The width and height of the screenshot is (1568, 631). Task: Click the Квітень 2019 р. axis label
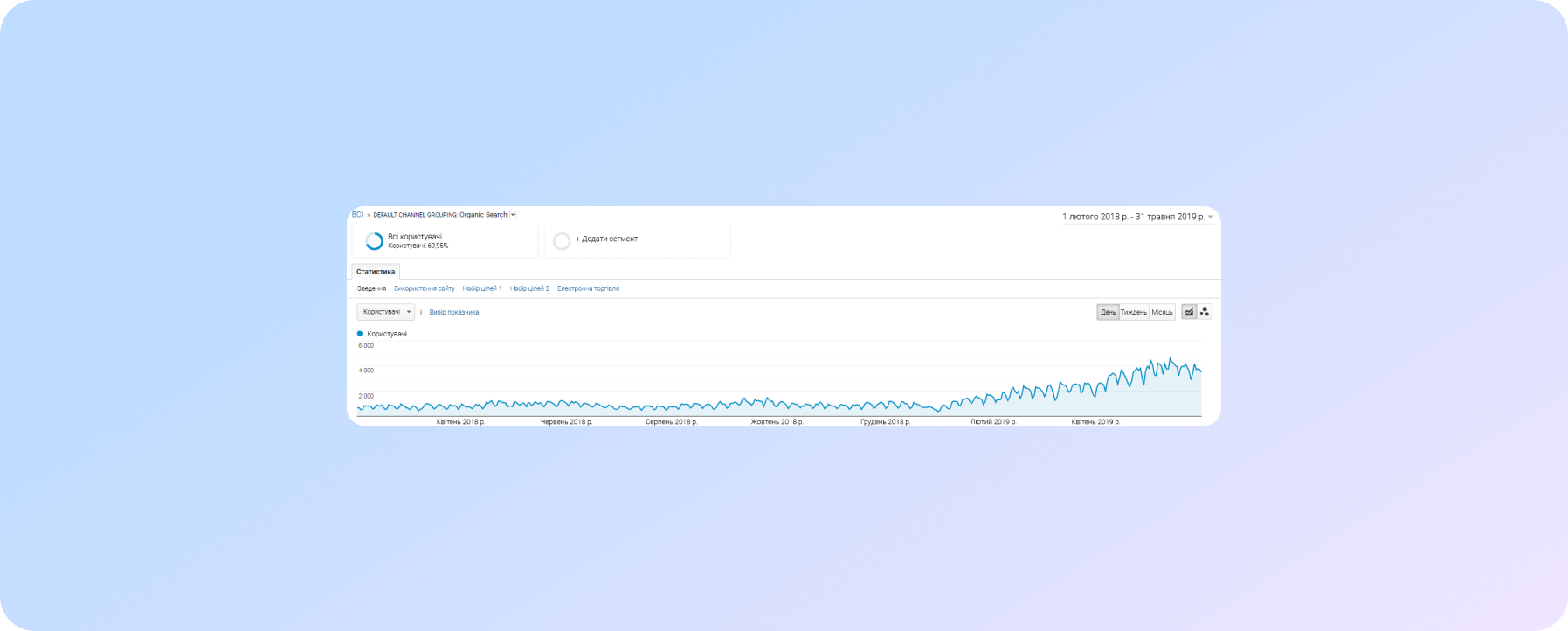(x=1095, y=421)
